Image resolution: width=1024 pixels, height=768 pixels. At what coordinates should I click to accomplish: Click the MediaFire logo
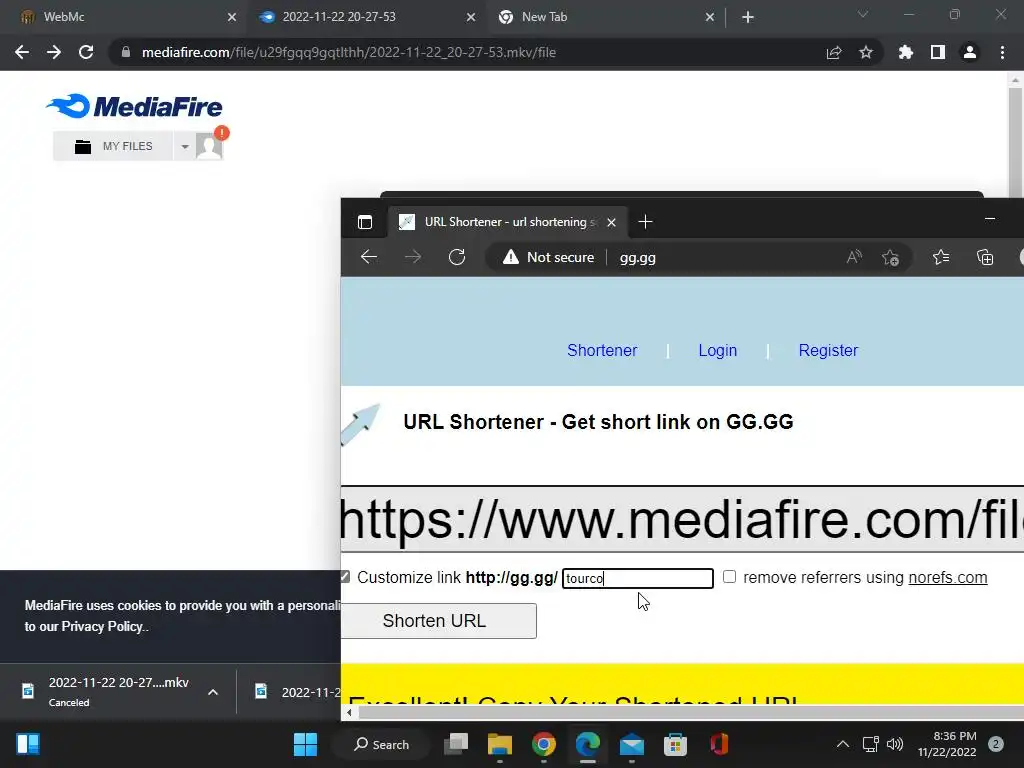click(135, 106)
